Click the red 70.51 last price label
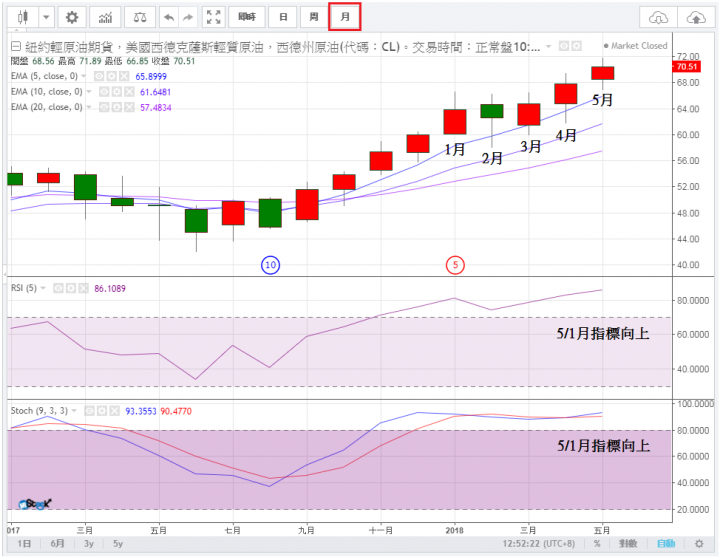The image size is (720, 557). tap(686, 67)
